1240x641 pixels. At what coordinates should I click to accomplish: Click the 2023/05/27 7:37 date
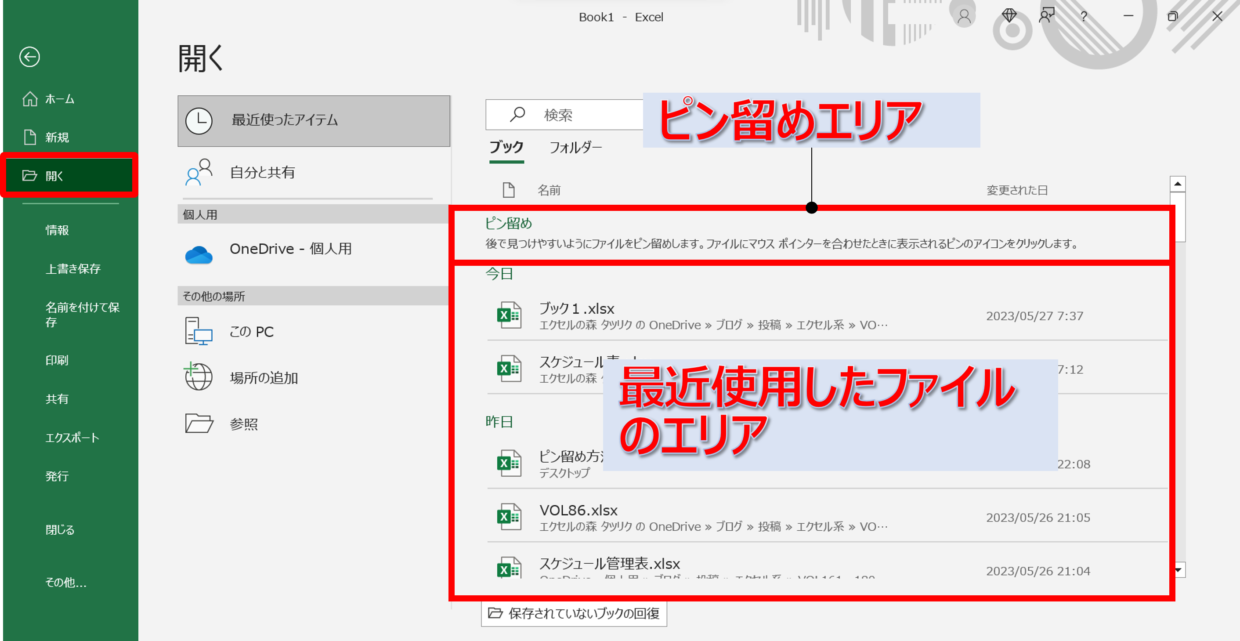1035,316
